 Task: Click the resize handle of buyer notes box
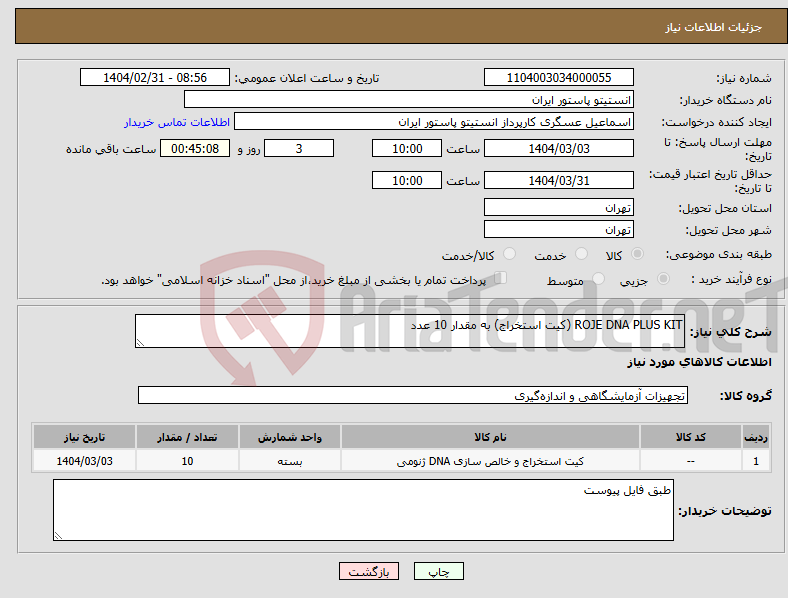pyautogui.click(x=58, y=536)
